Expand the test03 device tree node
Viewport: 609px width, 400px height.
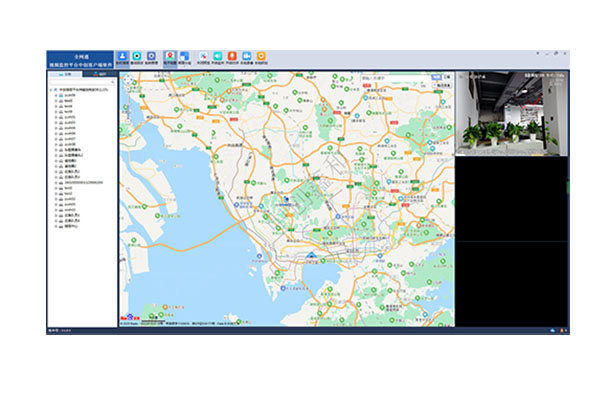[x=58, y=105]
